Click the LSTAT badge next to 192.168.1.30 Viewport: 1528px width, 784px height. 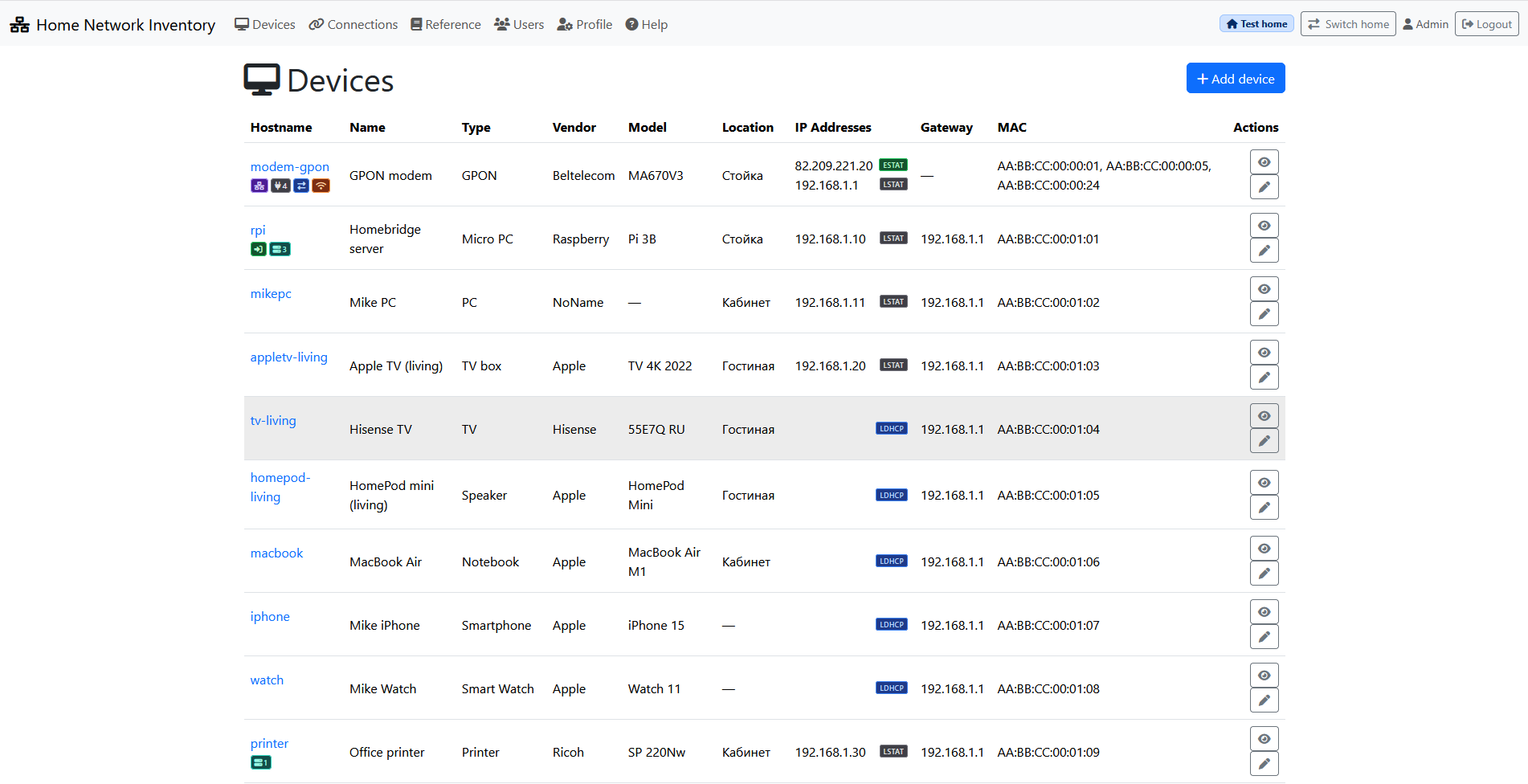click(893, 752)
